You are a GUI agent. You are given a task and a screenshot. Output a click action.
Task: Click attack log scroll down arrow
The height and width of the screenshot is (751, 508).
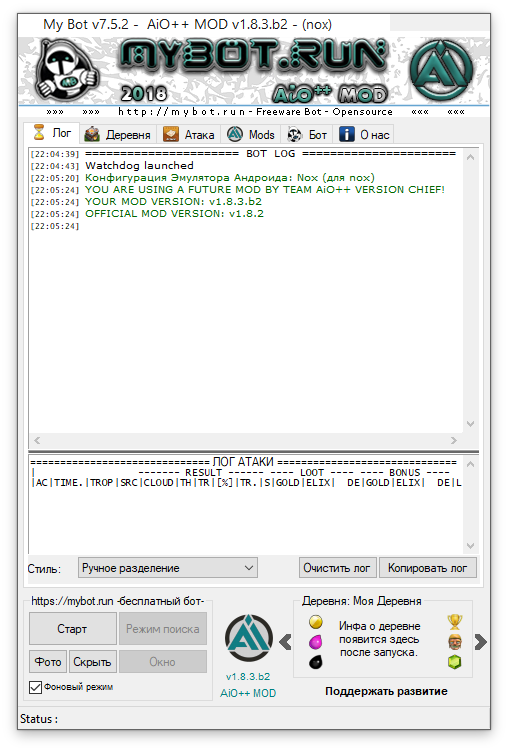470,546
